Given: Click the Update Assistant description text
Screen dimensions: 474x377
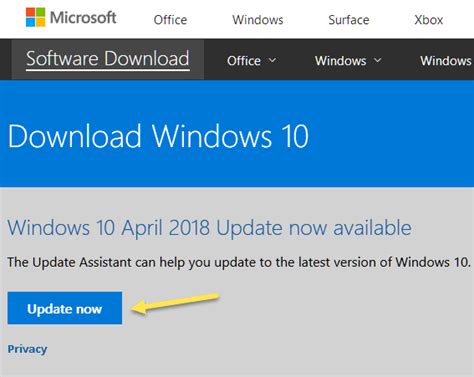Looking at the screenshot, I should click(x=239, y=262).
